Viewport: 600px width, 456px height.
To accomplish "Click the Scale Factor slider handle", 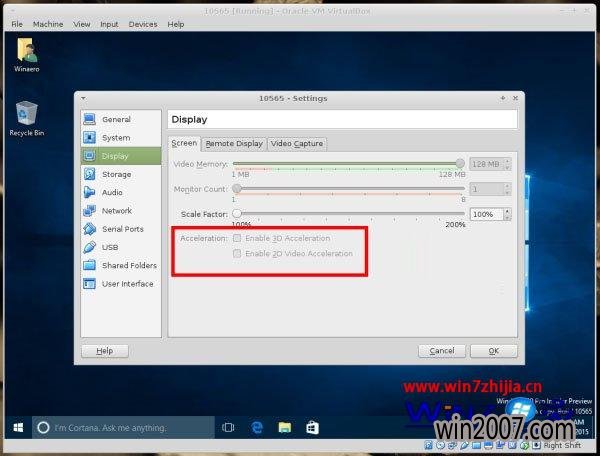I will coord(237,213).
